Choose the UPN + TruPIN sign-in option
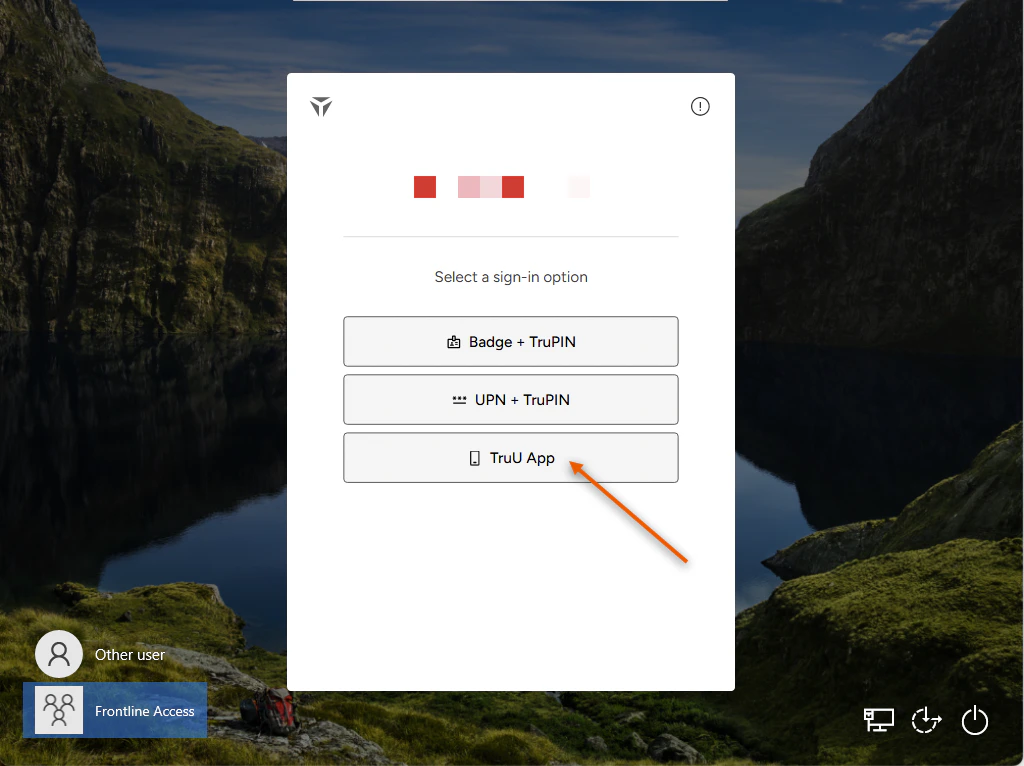Viewport: 1024px width, 766px height. [511, 400]
